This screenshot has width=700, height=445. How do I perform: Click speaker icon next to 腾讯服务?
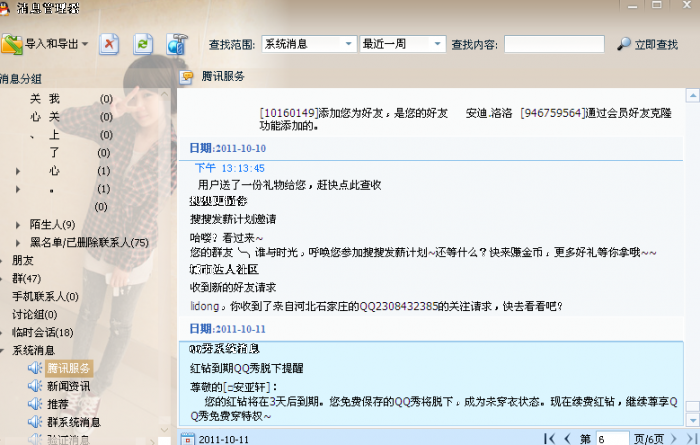35,368
